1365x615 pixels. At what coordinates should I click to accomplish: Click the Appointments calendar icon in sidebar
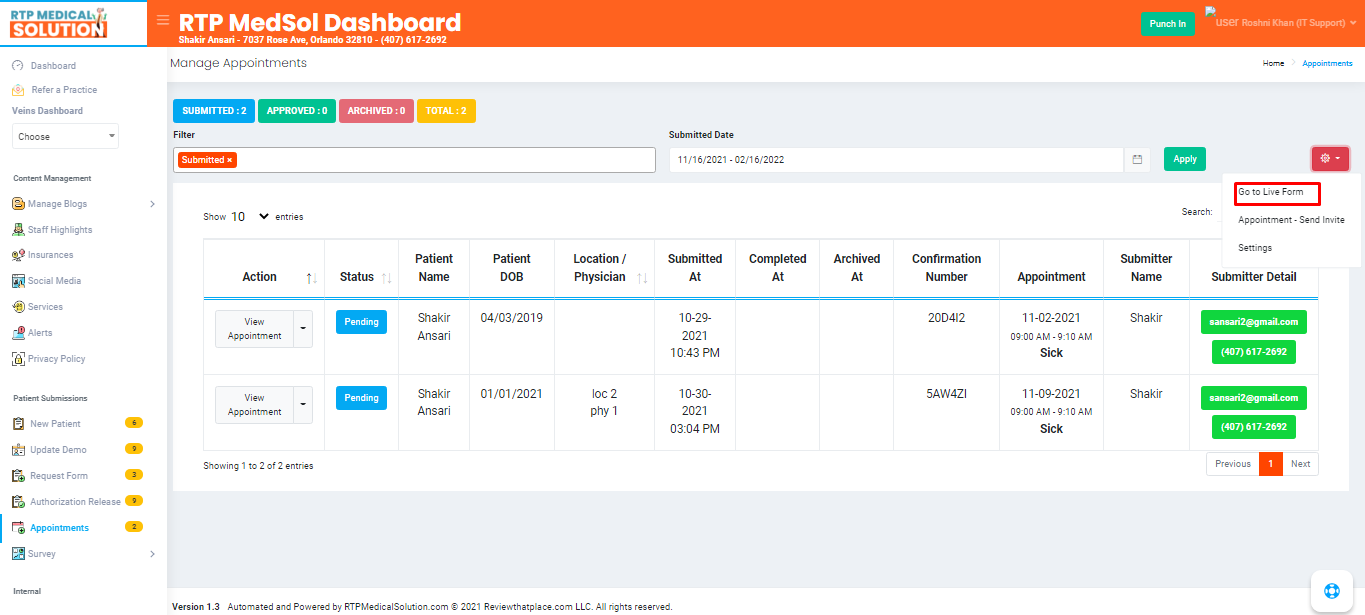pyautogui.click(x=19, y=528)
